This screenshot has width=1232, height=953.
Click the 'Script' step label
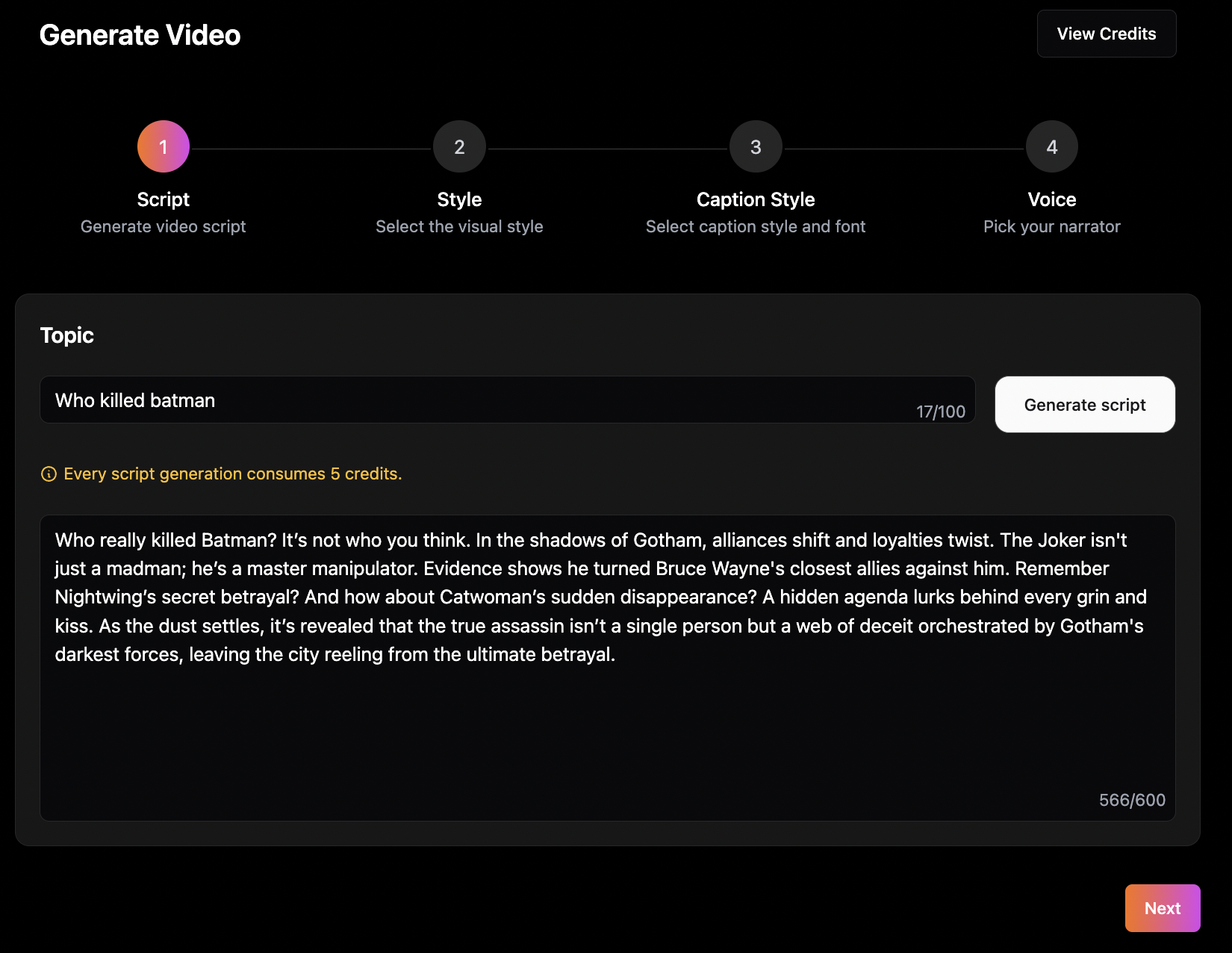pos(164,199)
